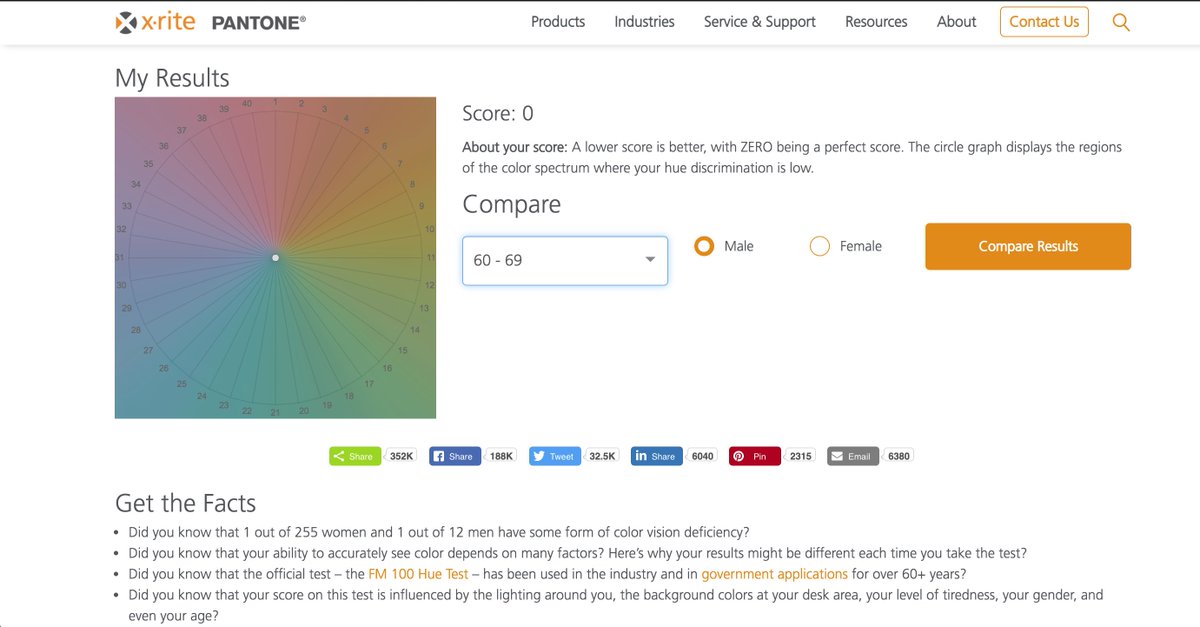Select the Male radio button
This screenshot has height=627, width=1200.
click(704, 246)
